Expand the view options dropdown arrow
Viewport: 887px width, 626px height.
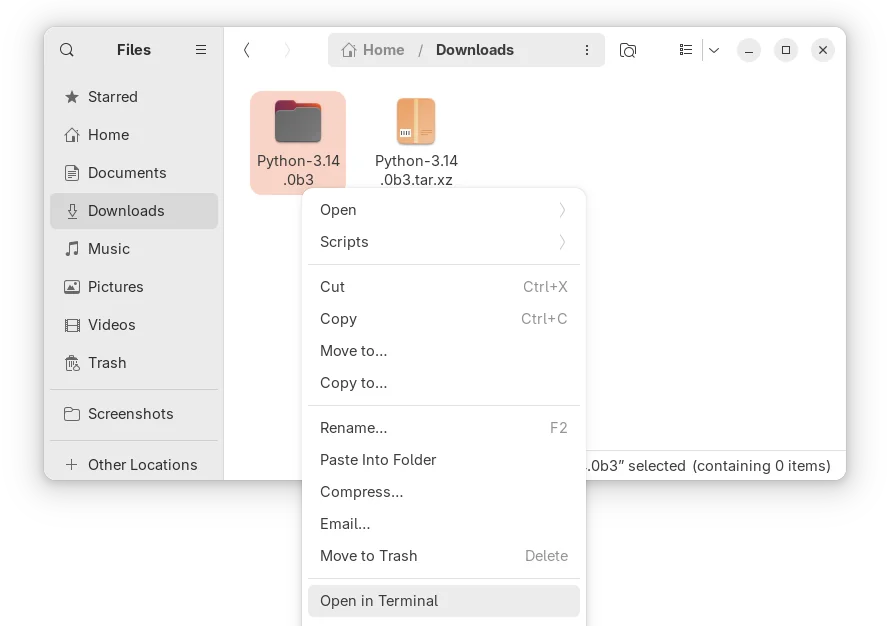click(714, 50)
